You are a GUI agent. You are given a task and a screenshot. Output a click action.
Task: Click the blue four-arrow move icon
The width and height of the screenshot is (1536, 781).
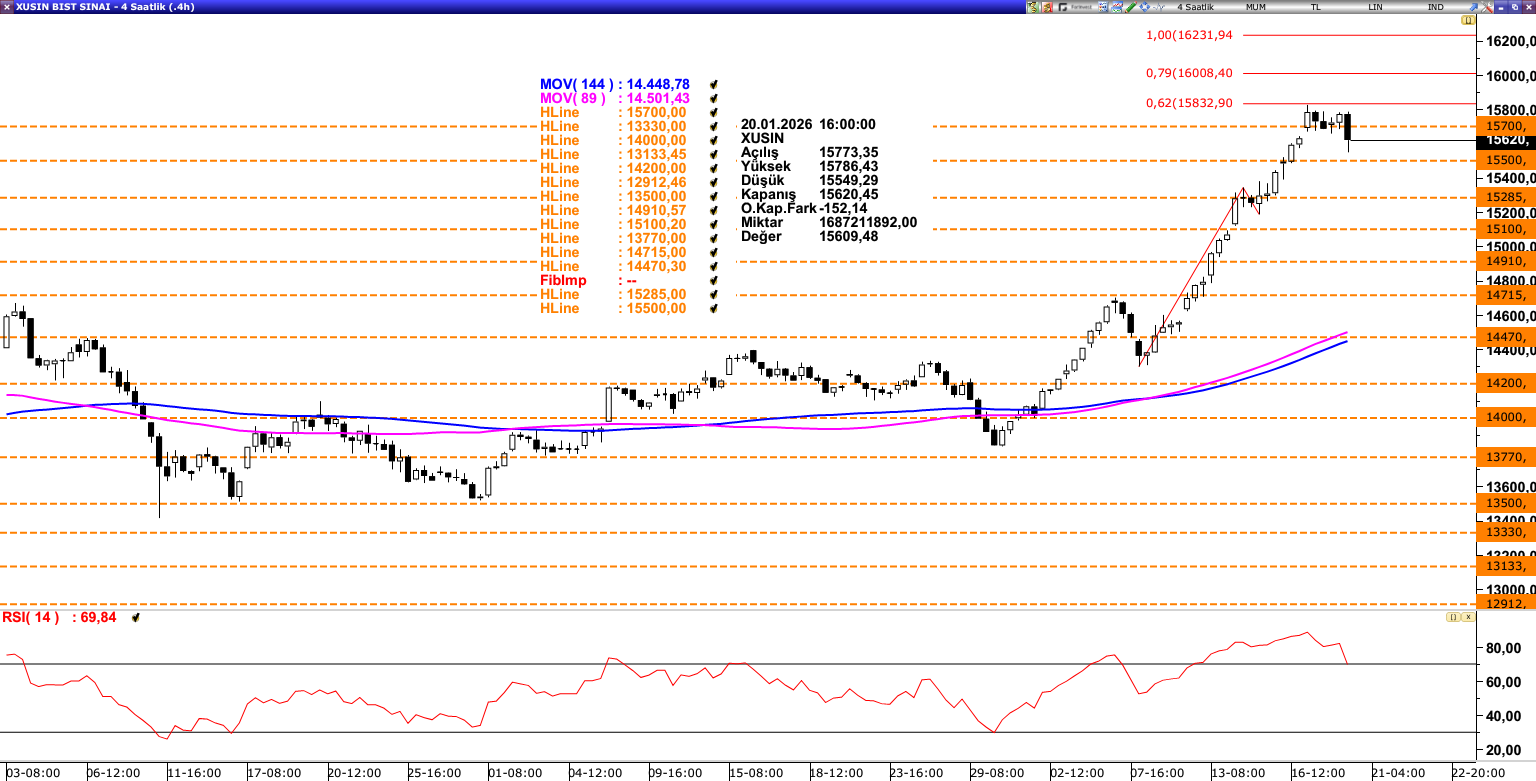click(x=1145, y=7)
